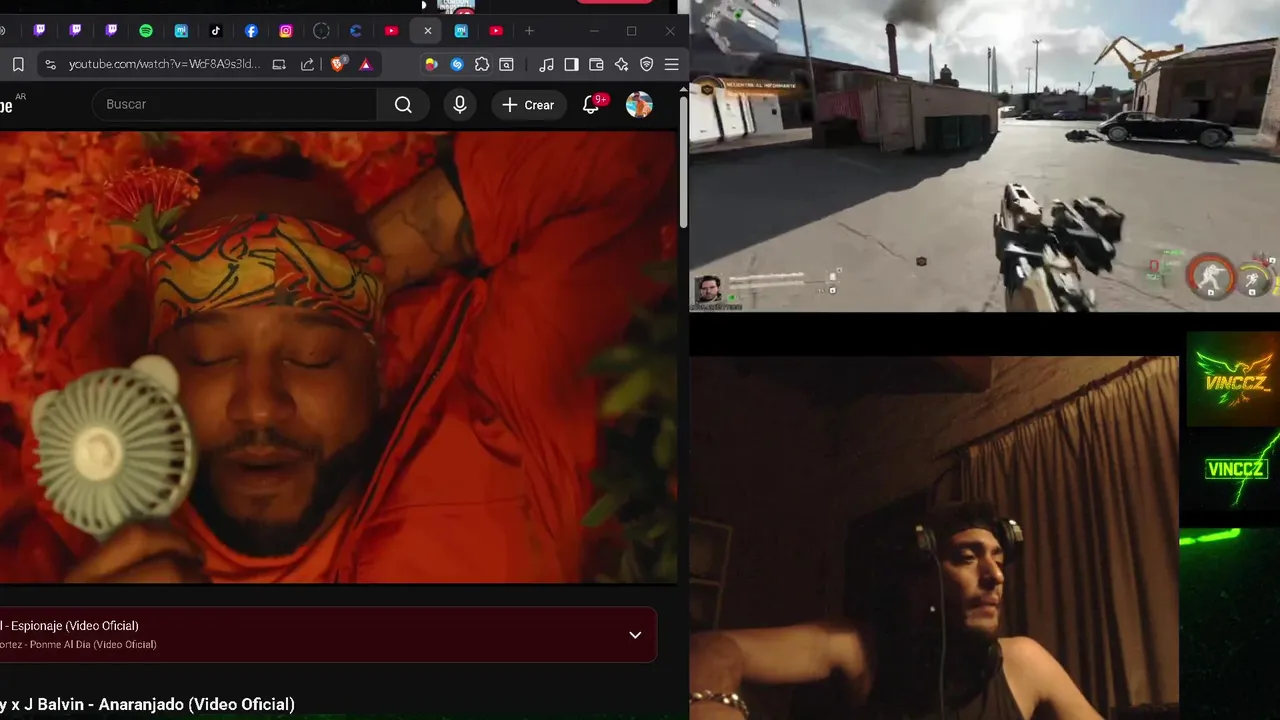Image resolution: width=1280 pixels, height=720 pixels.
Task: Click the Crear create button
Action: 529,104
